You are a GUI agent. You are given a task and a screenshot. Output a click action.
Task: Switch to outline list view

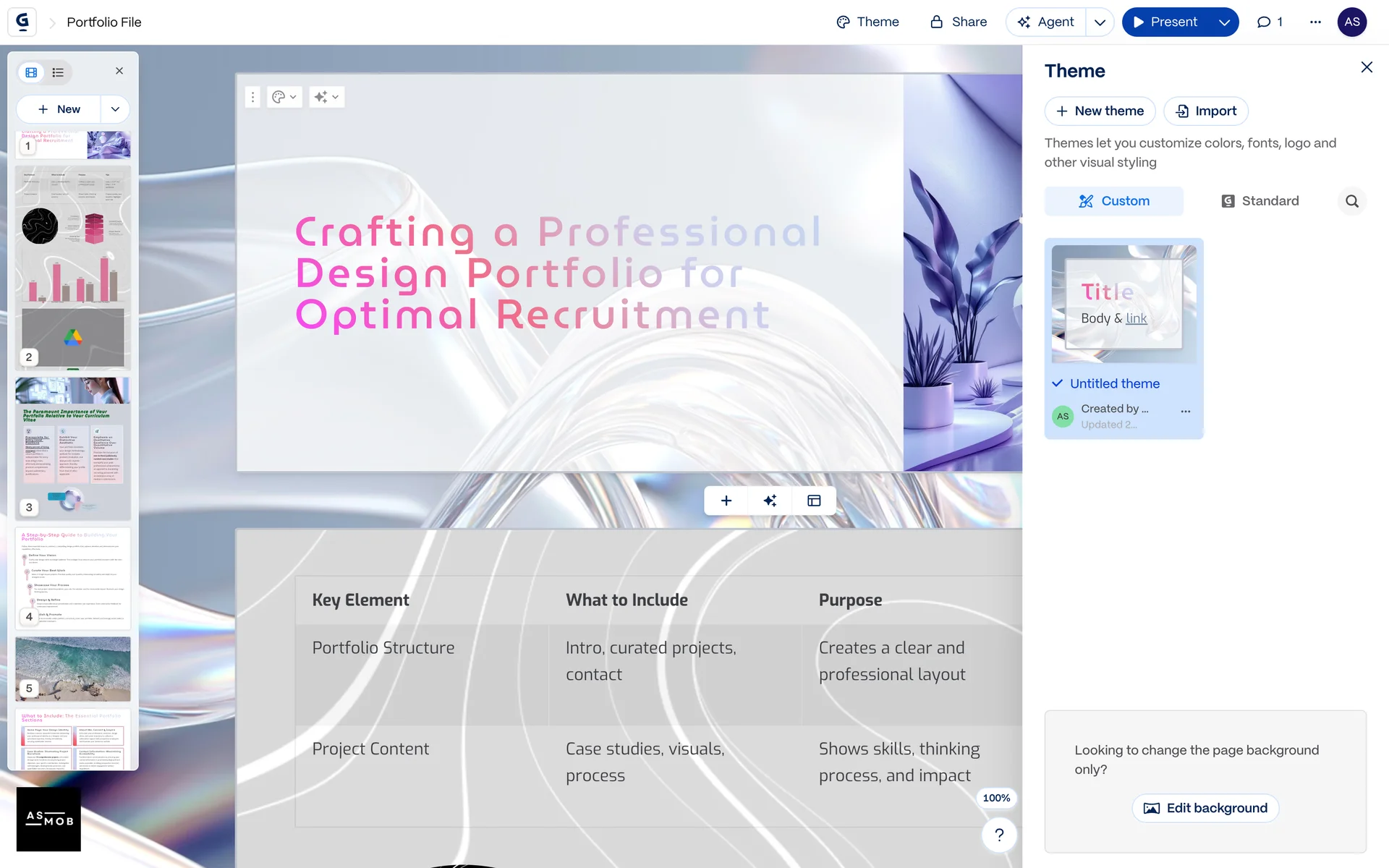click(x=58, y=72)
